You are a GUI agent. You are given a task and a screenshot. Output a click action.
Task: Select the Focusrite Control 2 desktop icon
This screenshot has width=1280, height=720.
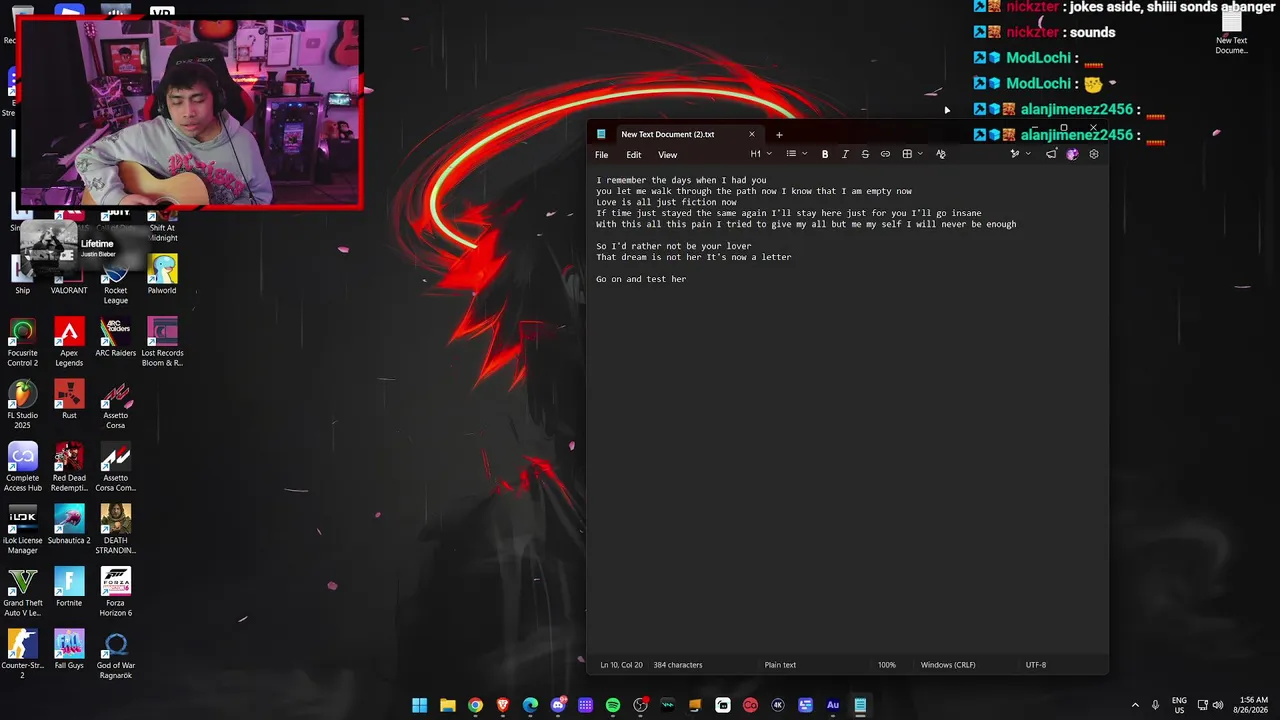click(22, 342)
